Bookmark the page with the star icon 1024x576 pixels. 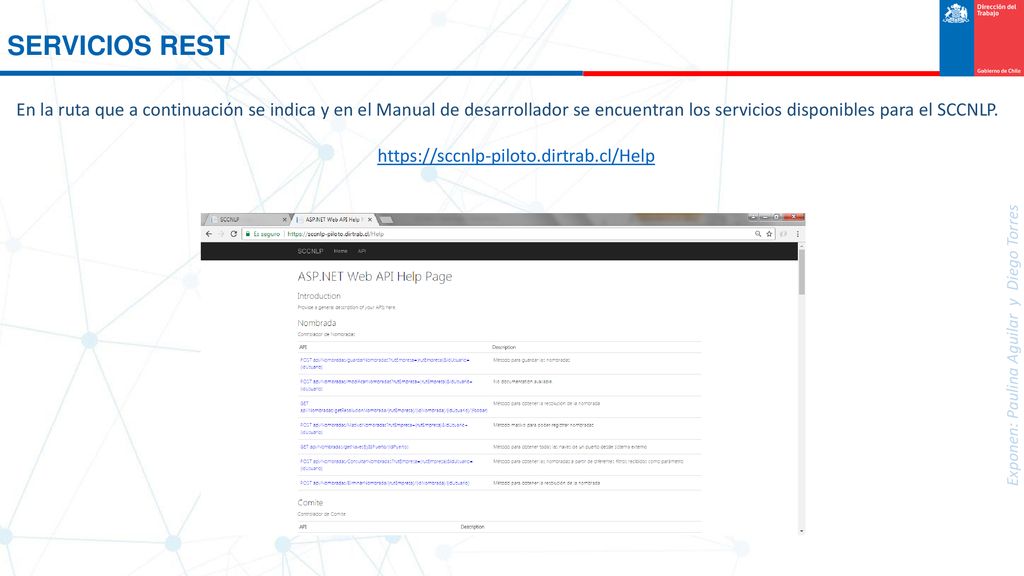(769, 234)
